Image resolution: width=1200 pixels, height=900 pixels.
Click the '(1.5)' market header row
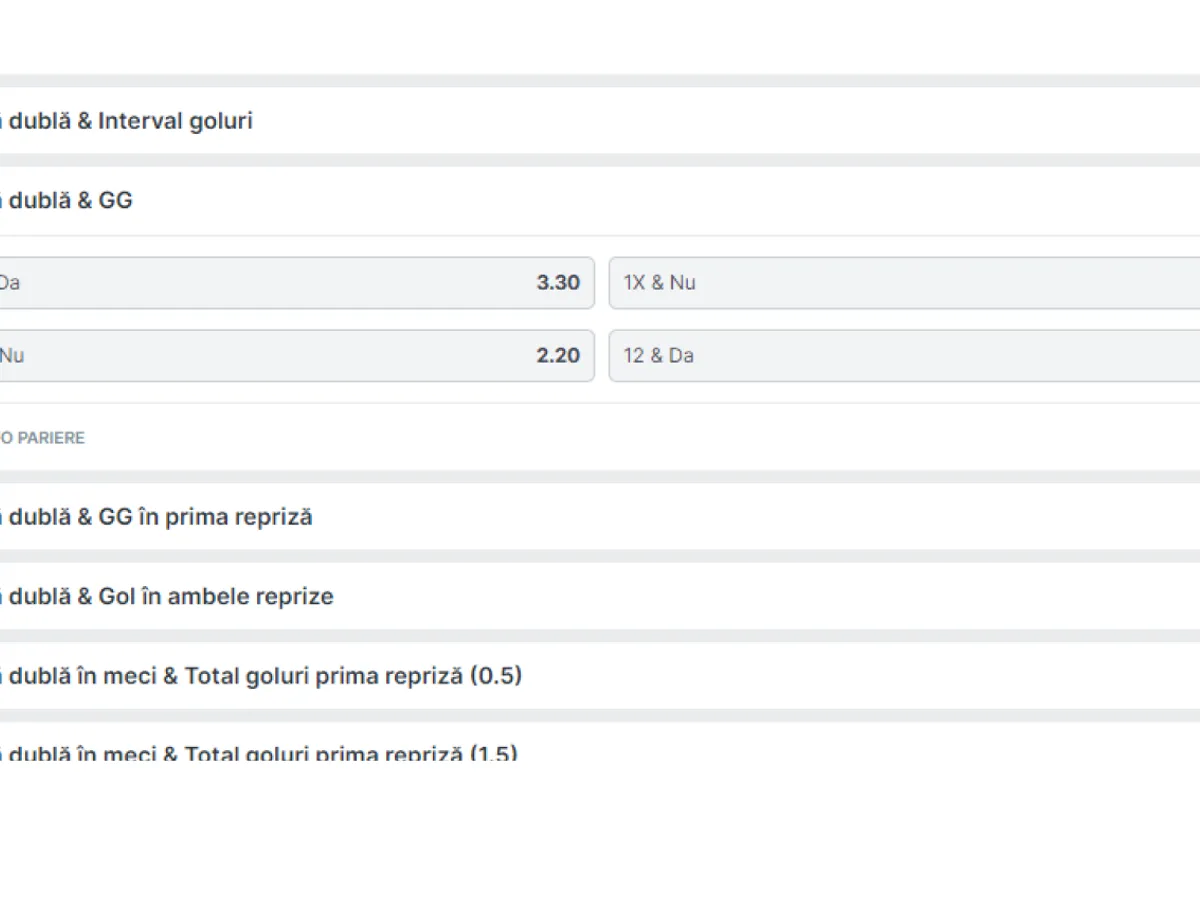coord(492,752)
